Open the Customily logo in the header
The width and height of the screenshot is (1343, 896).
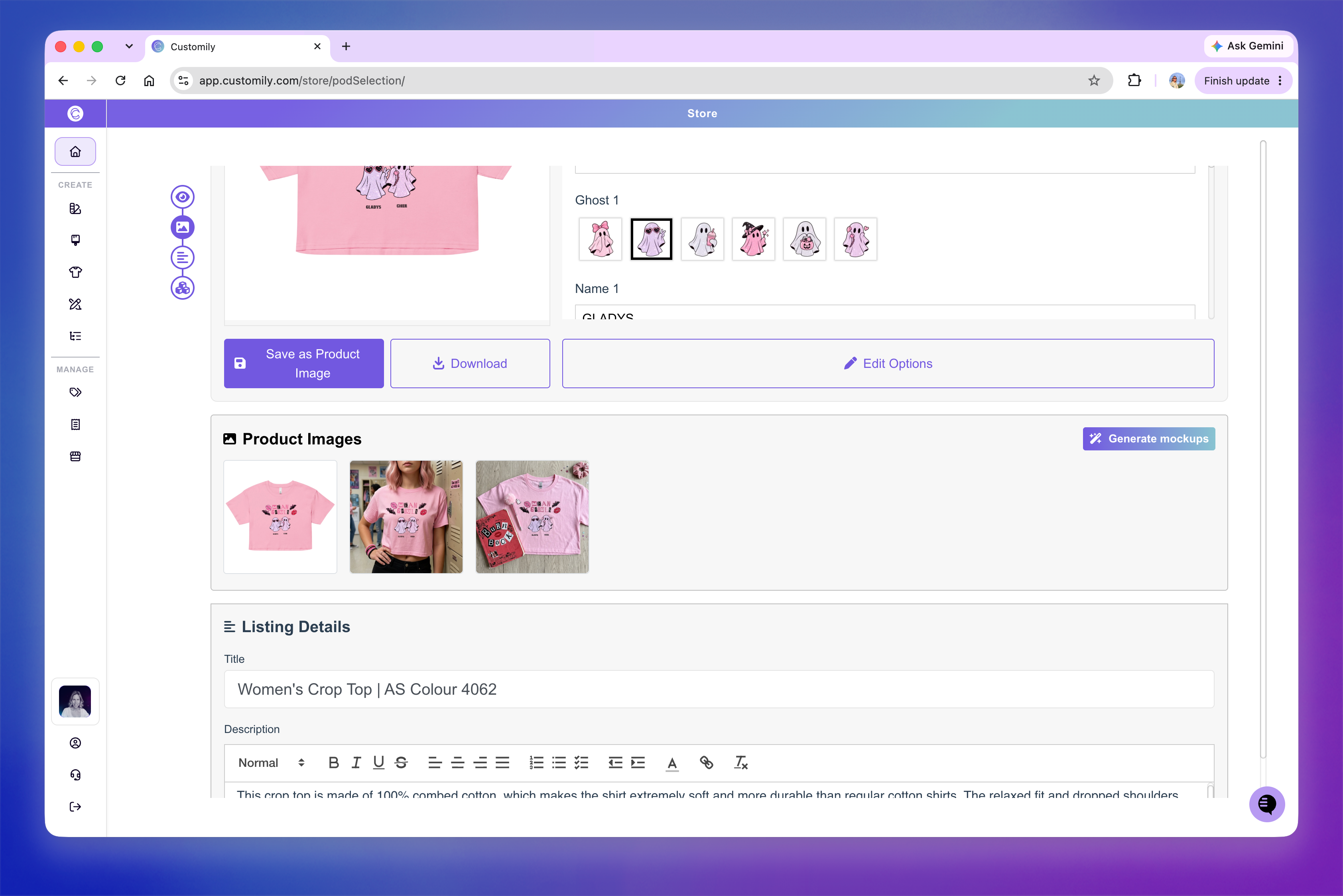point(75,114)
